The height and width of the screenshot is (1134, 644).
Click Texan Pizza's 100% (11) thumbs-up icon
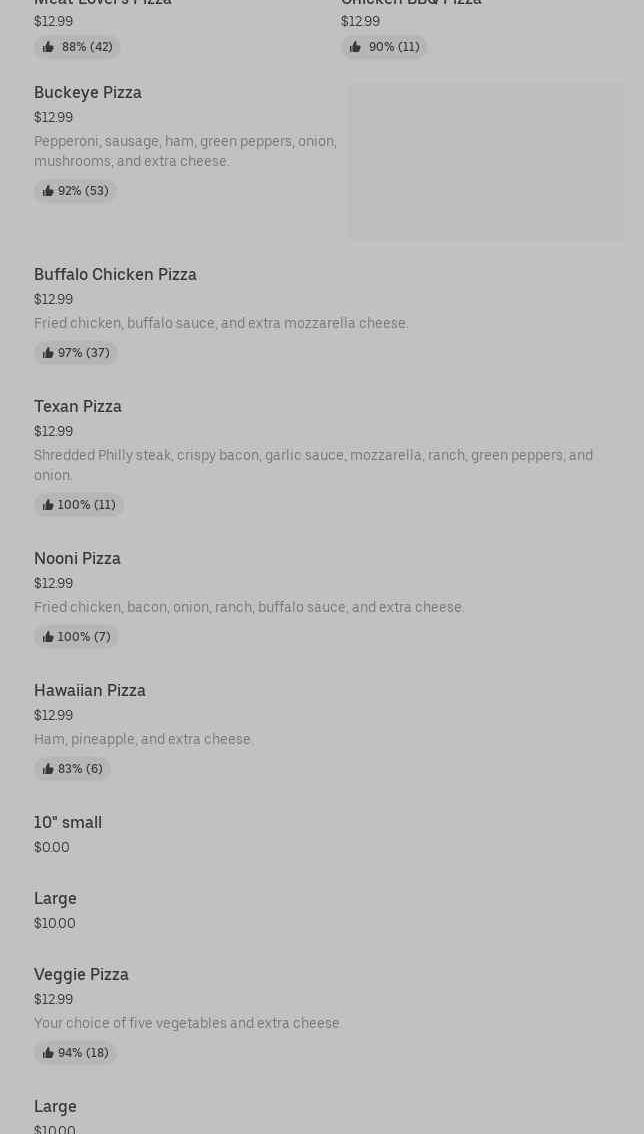click(x=48, y=505)
